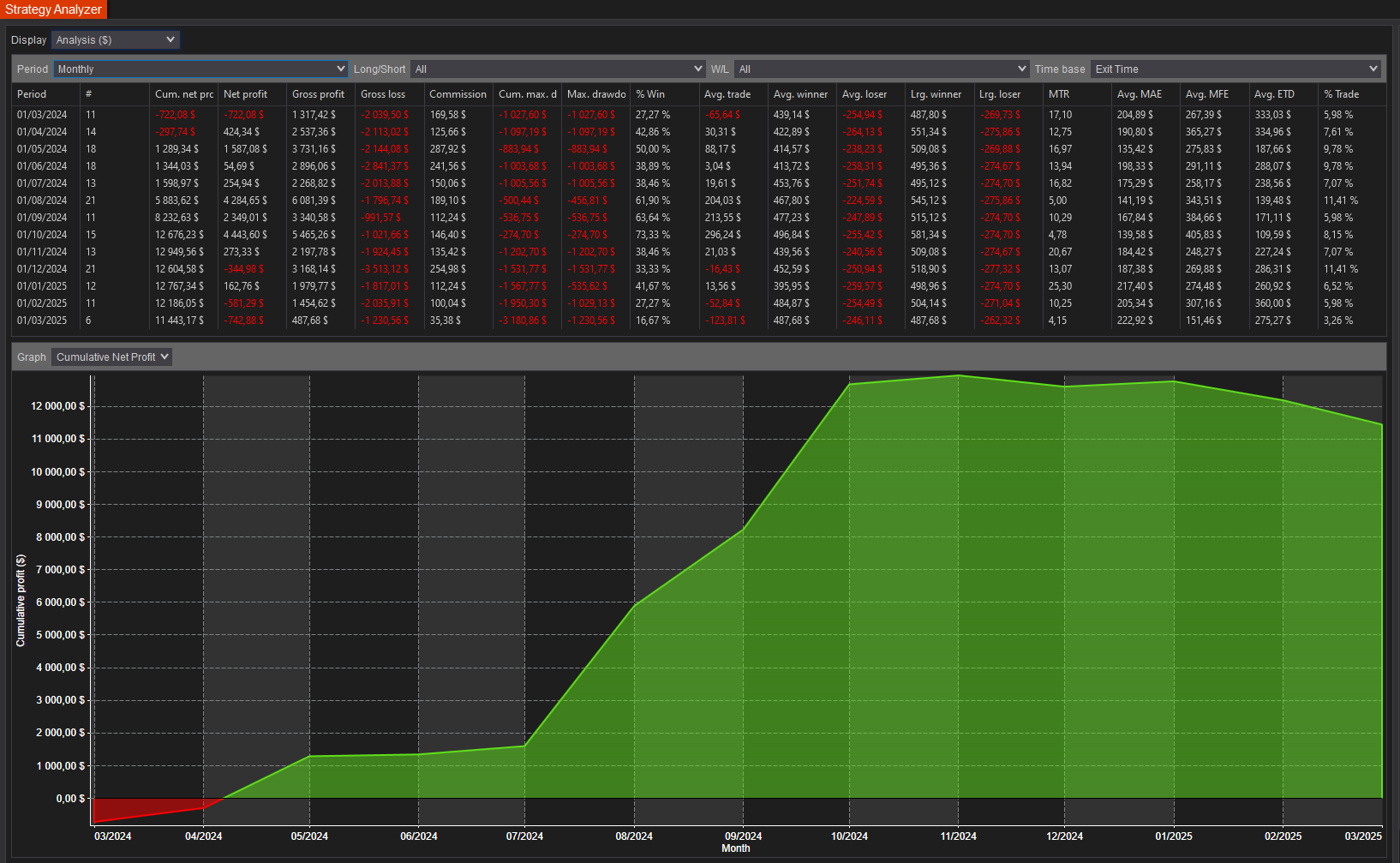Viewport: 1400px width, 863px height.
Task: Select the 01/07/2024 period row
Action: pos(699,183)
